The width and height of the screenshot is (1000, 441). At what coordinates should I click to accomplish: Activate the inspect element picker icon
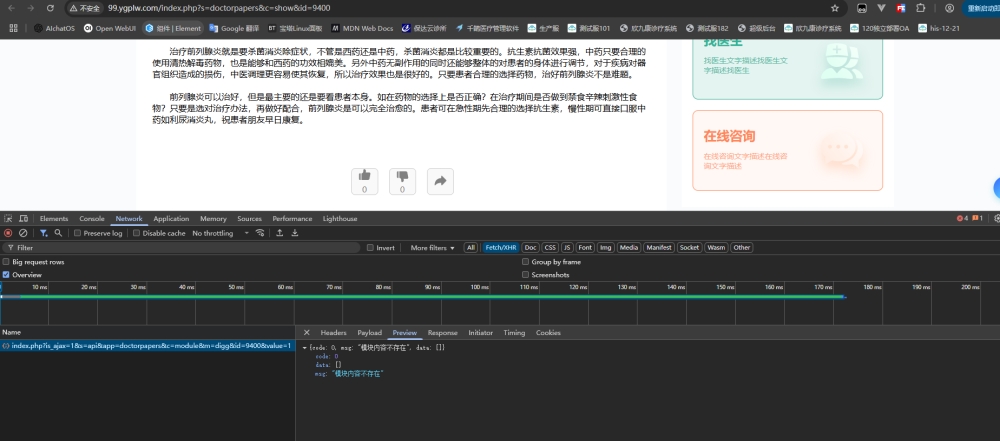[x=8, y=218]
